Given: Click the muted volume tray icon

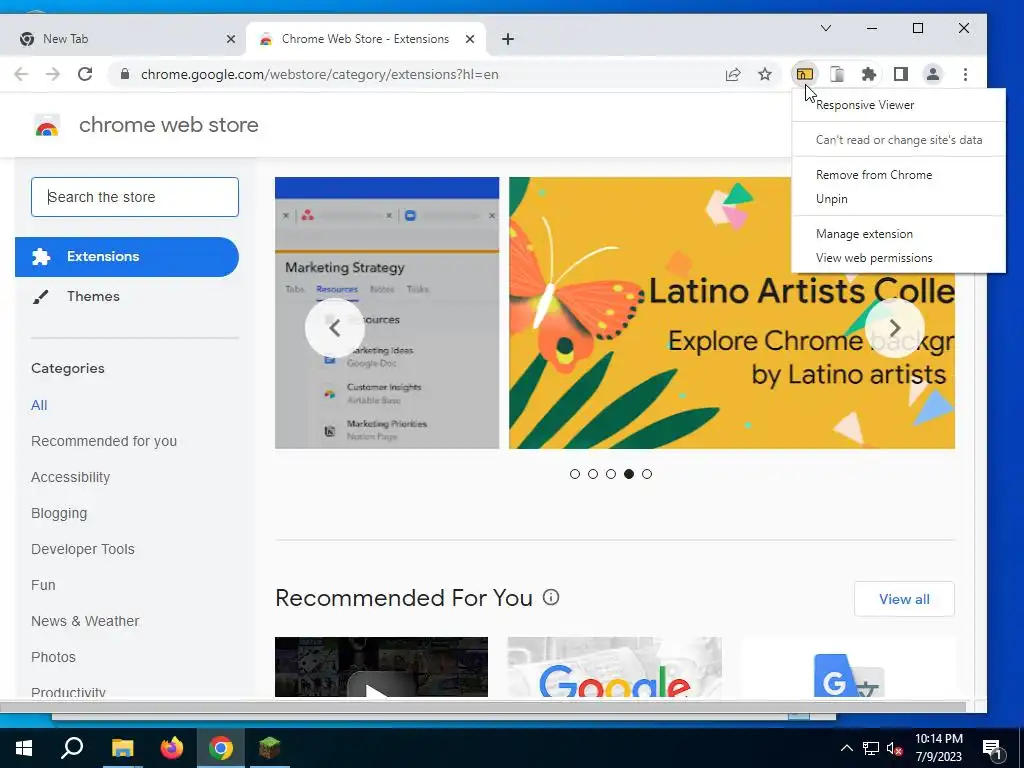Looking at the screenshot, I should tap(894, 748).
